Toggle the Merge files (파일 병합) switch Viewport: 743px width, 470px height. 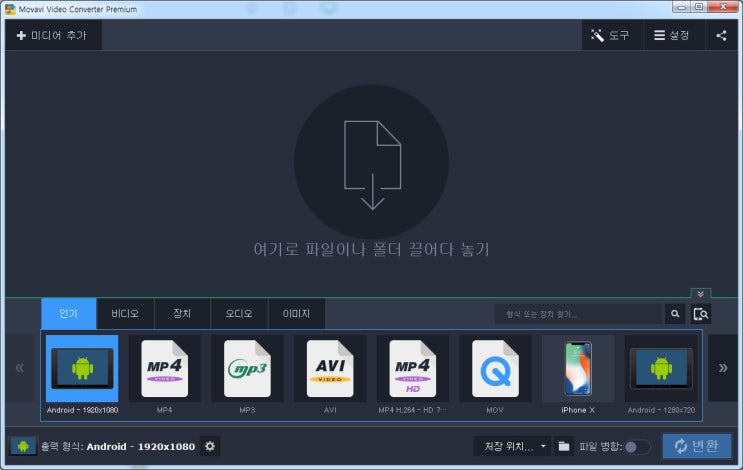[x=636, y=447]
